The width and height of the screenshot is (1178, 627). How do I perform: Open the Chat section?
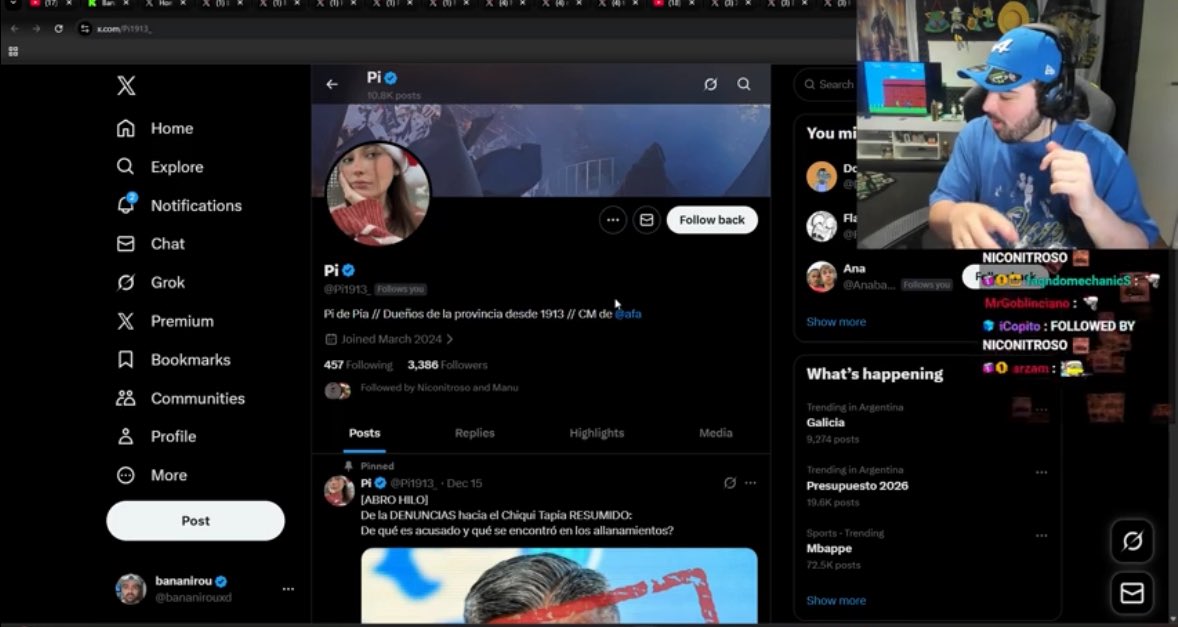click(151, 243)
